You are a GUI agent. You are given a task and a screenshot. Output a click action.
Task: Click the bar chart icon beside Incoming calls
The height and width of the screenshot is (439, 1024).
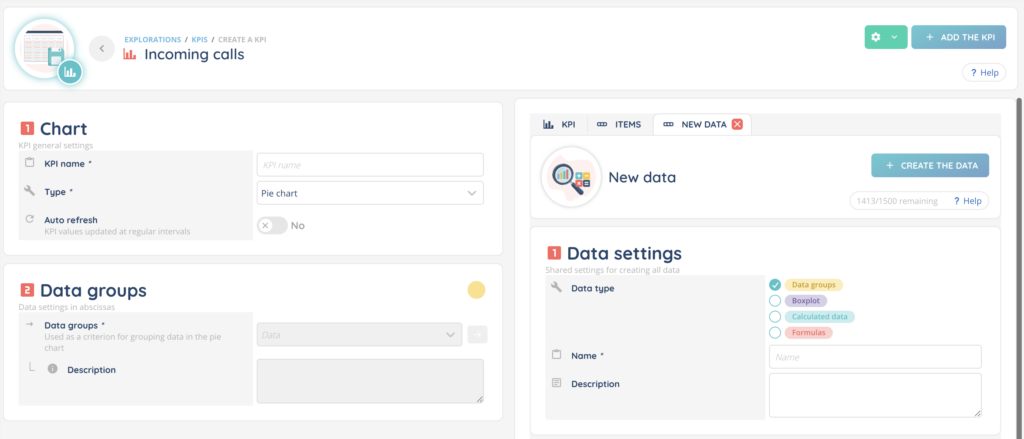click(130, 55)
